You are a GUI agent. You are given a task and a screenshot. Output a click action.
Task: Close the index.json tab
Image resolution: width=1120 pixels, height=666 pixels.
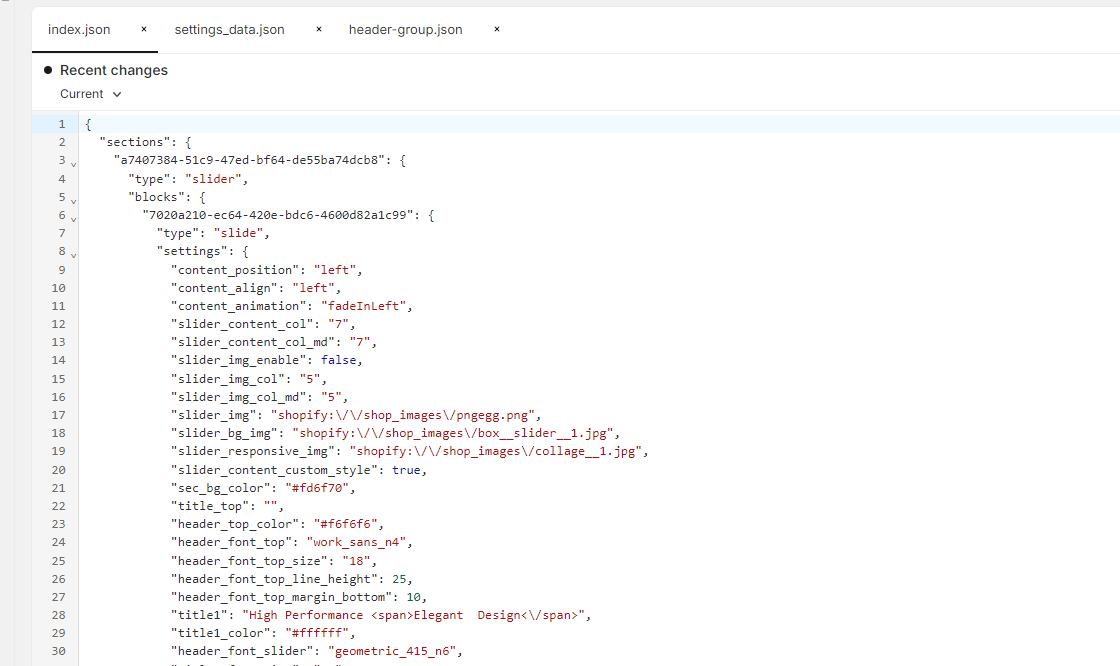coord(144,29)
